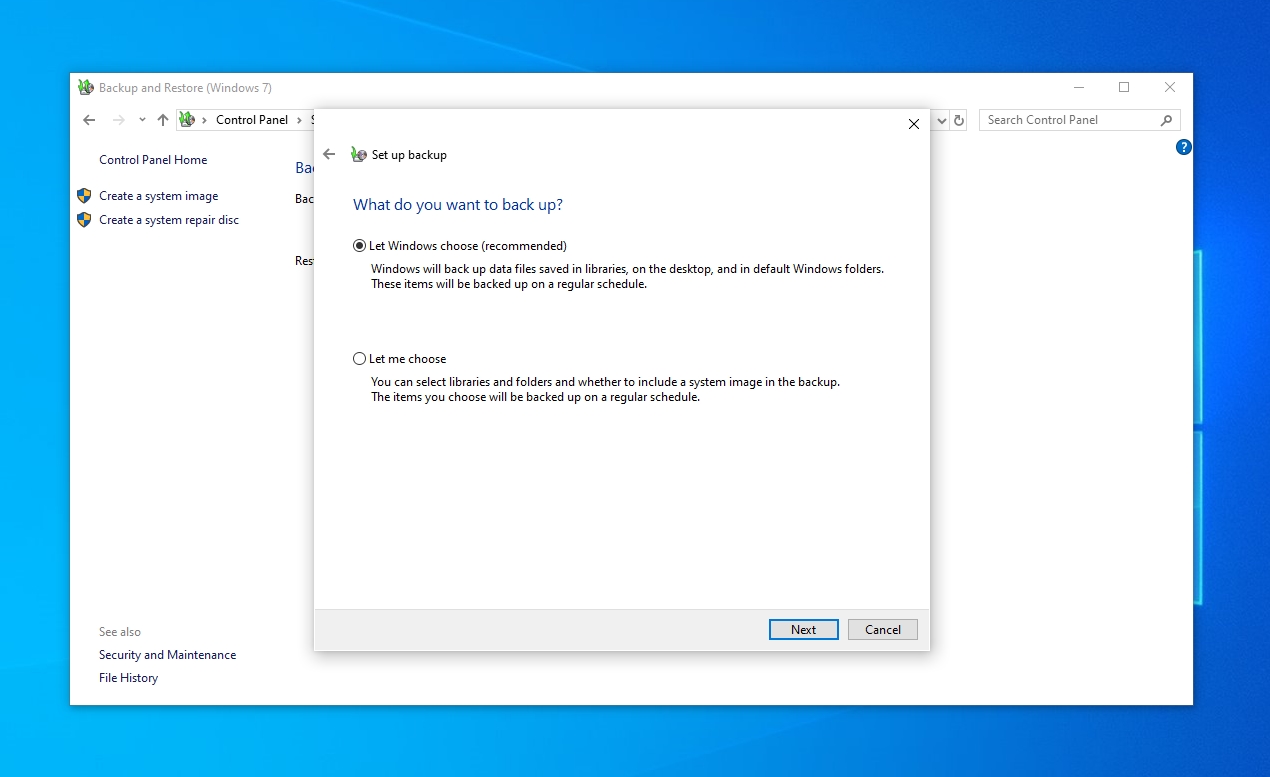Expand the chevron before Control Panel breadcrumb

205,120
